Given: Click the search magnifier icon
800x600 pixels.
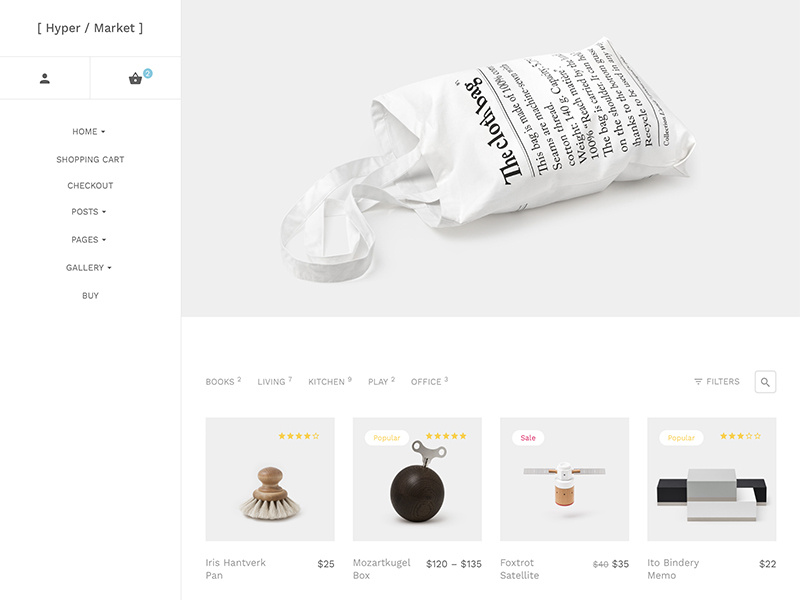Looking at the screenshot, I should tap(765, 382).
